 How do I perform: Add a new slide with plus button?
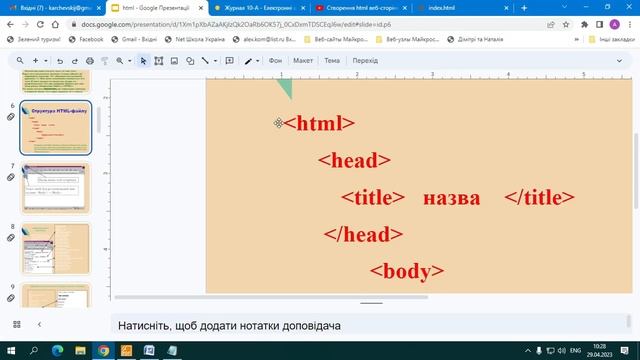pos(36,60)
